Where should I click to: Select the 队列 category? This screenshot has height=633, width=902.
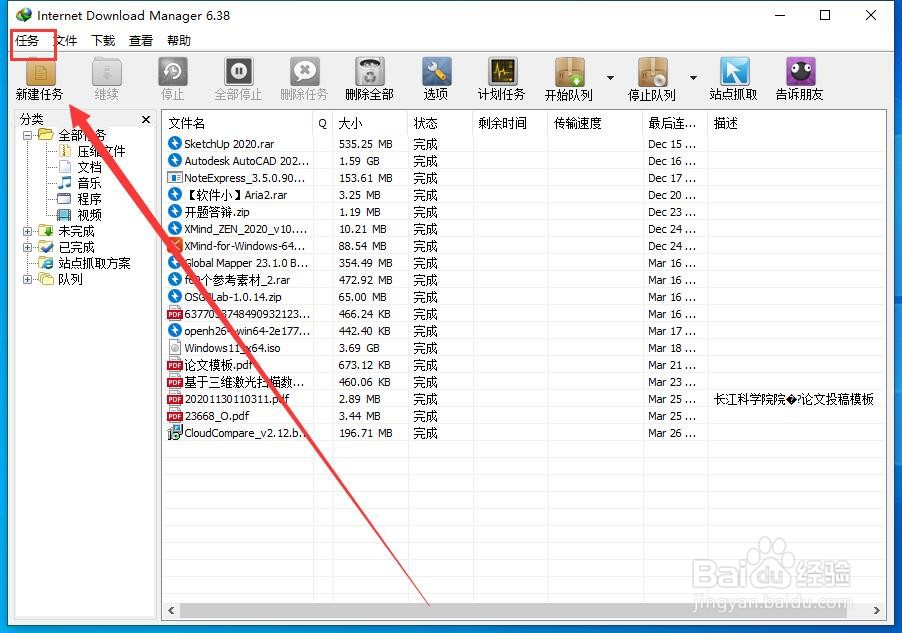70,279
